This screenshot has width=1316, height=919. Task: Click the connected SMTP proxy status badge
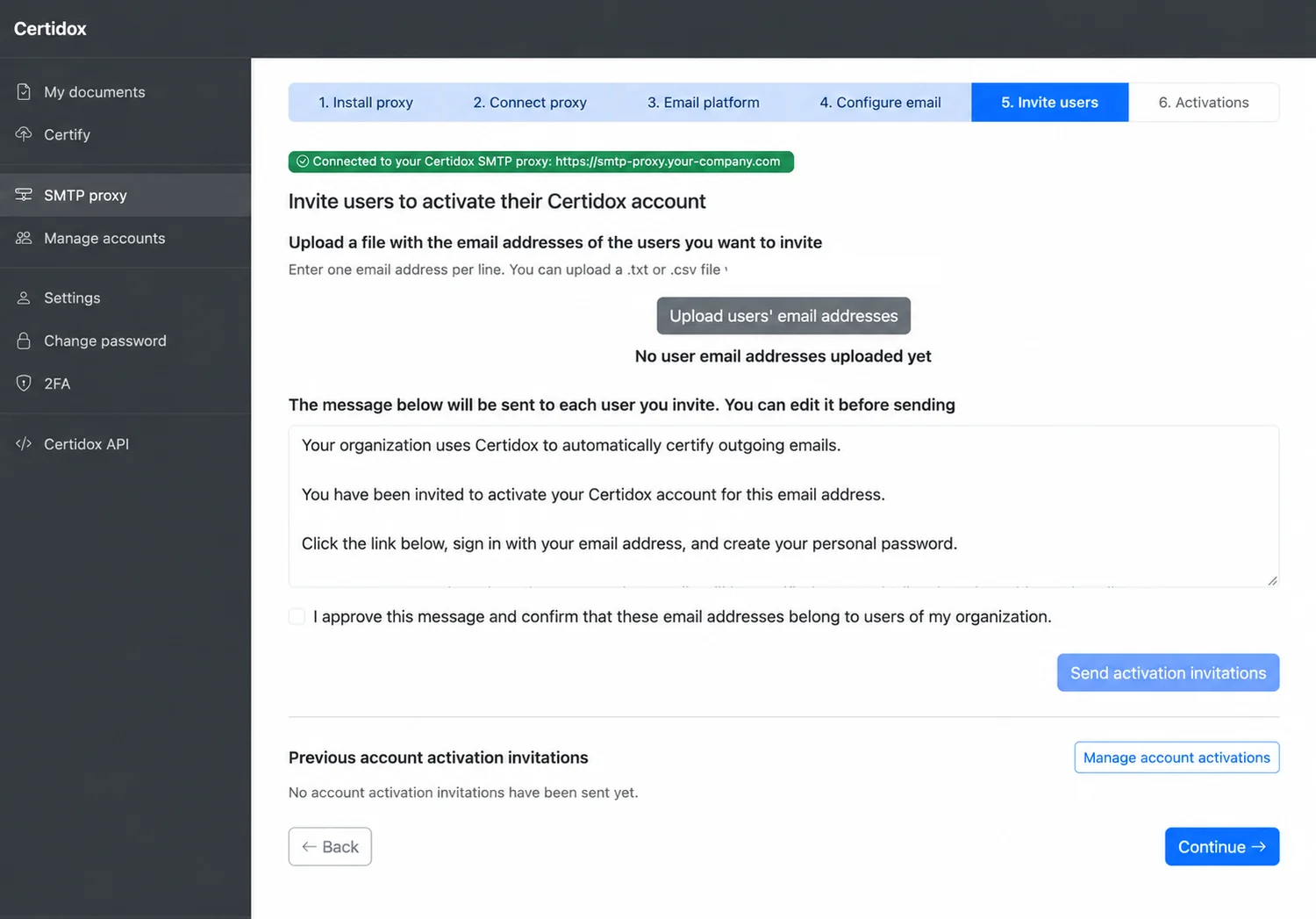click(x=540, y=162)
